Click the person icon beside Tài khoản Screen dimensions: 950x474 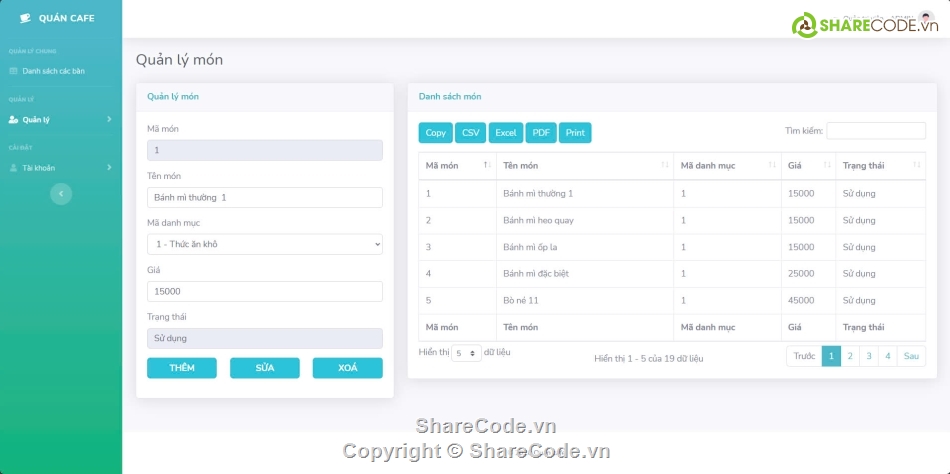pyautogui.click(x=13, y=168)
